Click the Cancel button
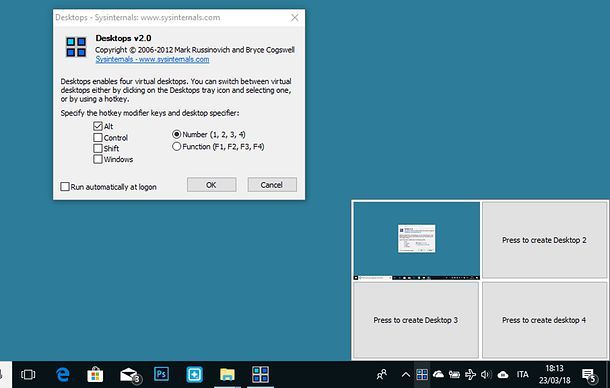Image resolution: width=610 pixels, height=388 pixels. (x=272, y=185)
